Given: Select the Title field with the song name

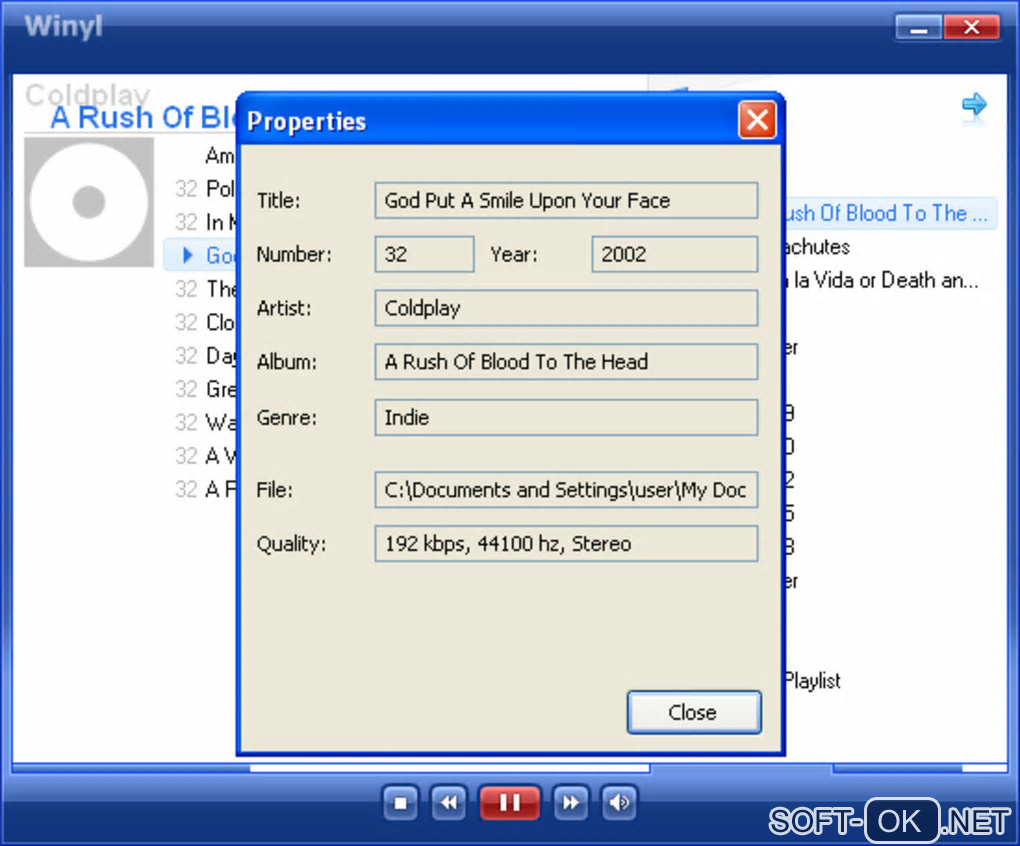Looking at the screenshot, I should [x=566, y=200].
